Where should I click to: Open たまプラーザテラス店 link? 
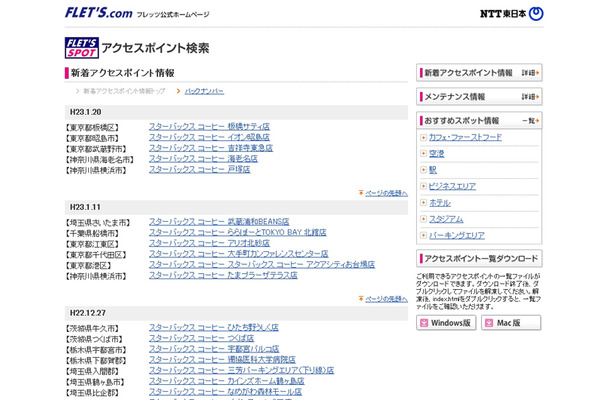tap(223, 275)
